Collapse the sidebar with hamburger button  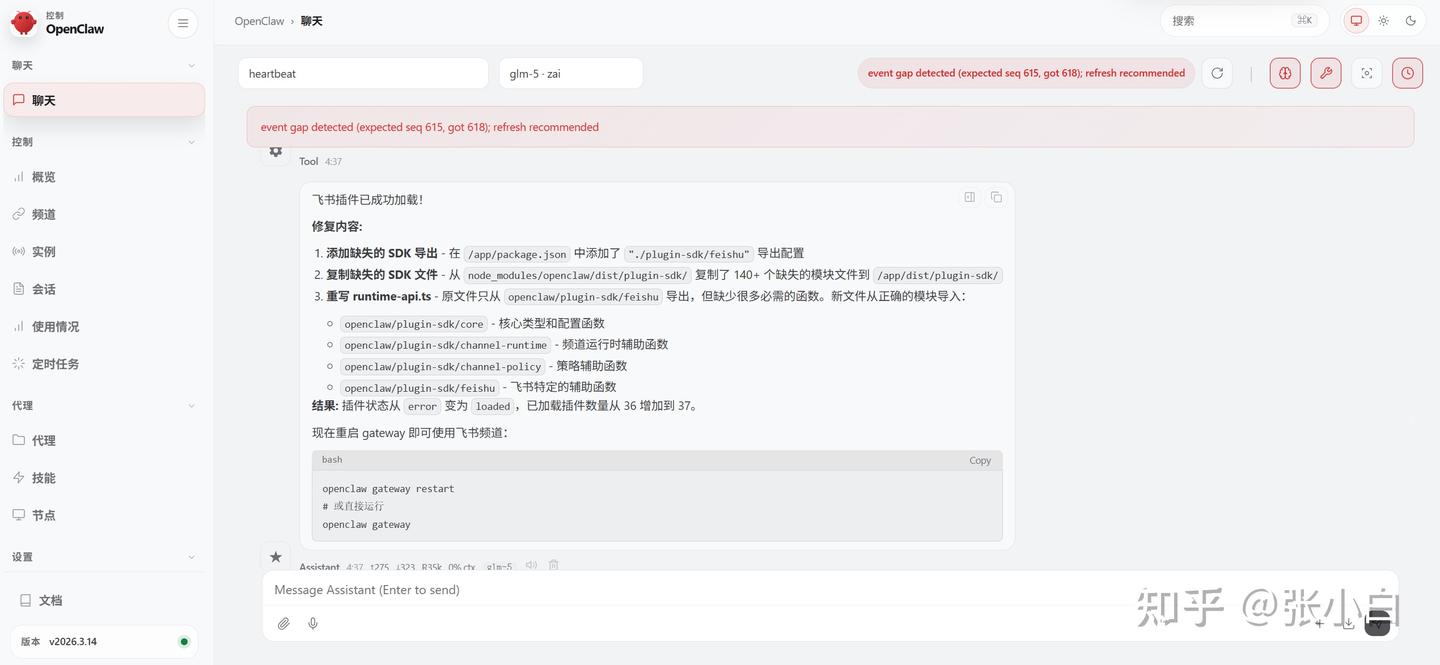click(x=183, y=23)
